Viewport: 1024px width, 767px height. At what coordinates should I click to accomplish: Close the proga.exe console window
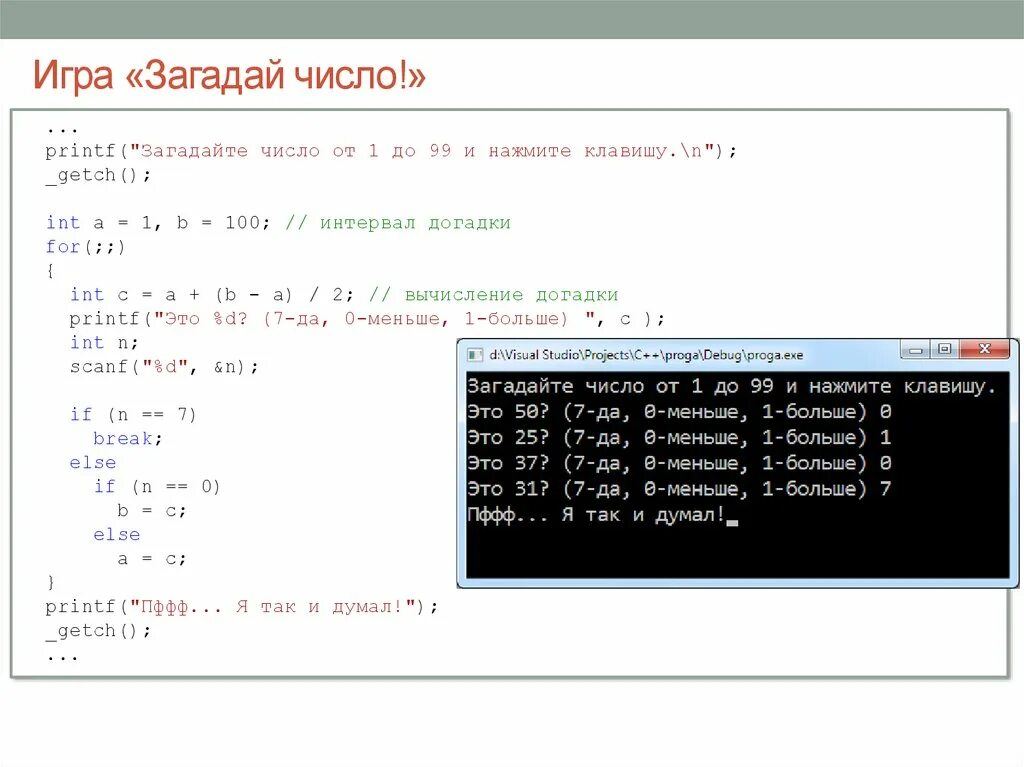coord(984,350)
